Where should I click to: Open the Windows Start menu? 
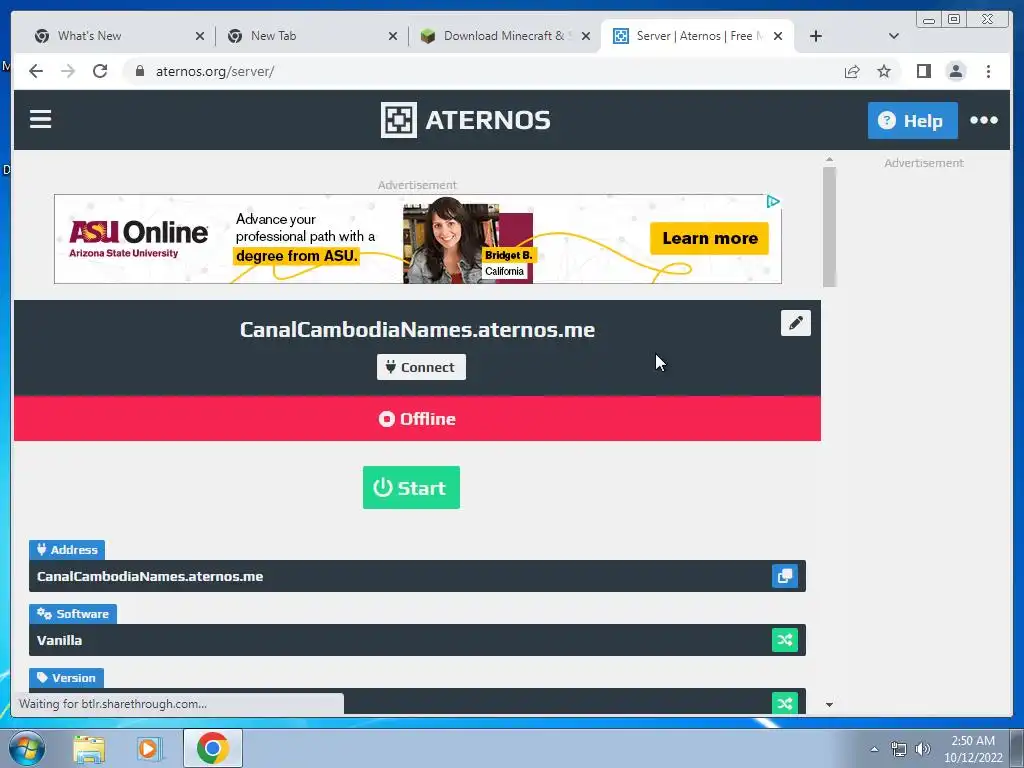coord(27,748)
